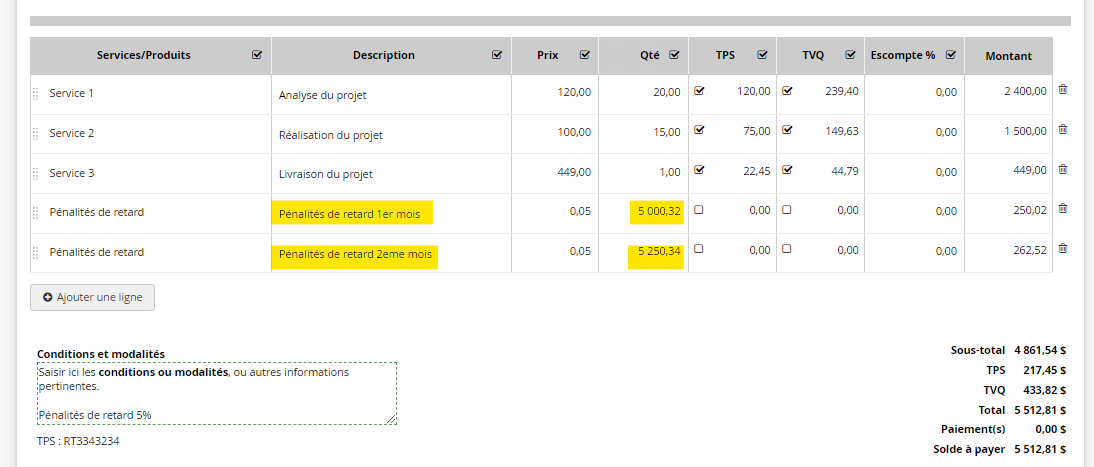Remove the 250,02 late penalty line
This screenshot has width=1094, height=467.
[x=1063, y=209]
